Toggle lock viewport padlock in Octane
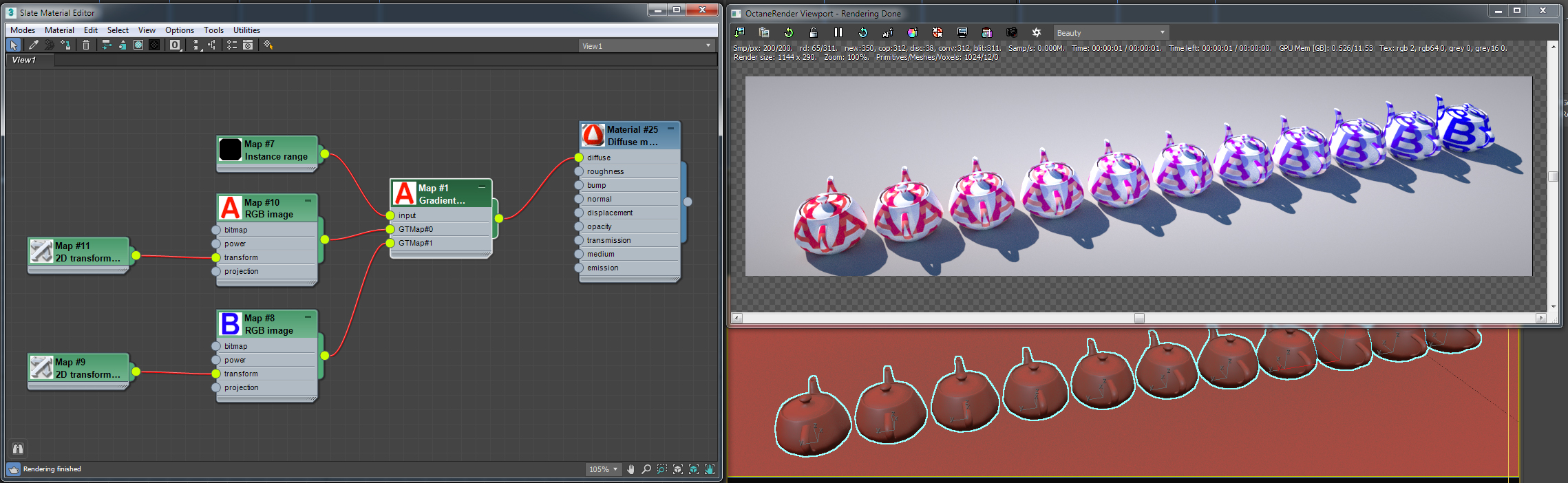Screen dimensions: 1568x483 click(814, 32)
